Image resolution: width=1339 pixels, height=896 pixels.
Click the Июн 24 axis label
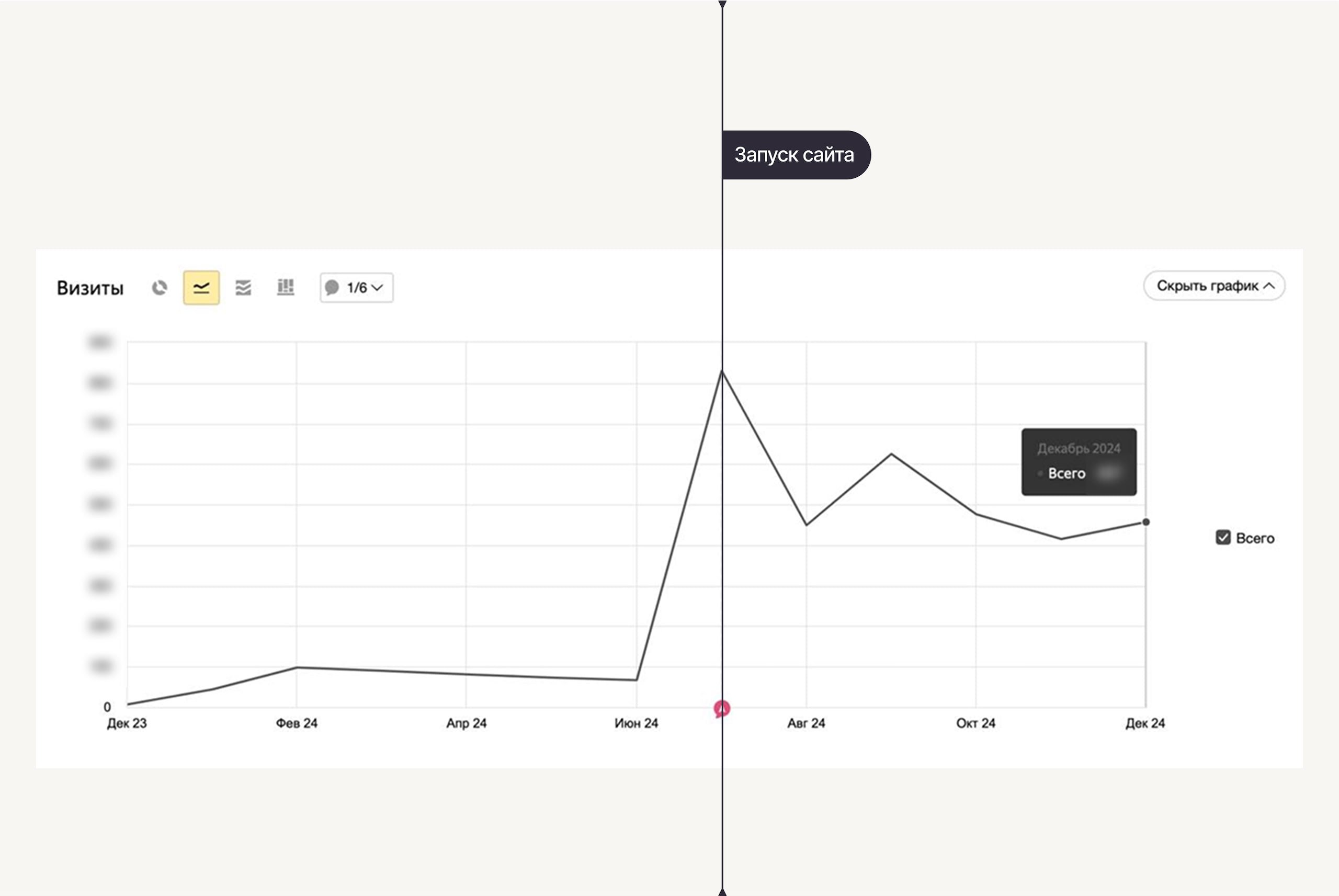637,723
